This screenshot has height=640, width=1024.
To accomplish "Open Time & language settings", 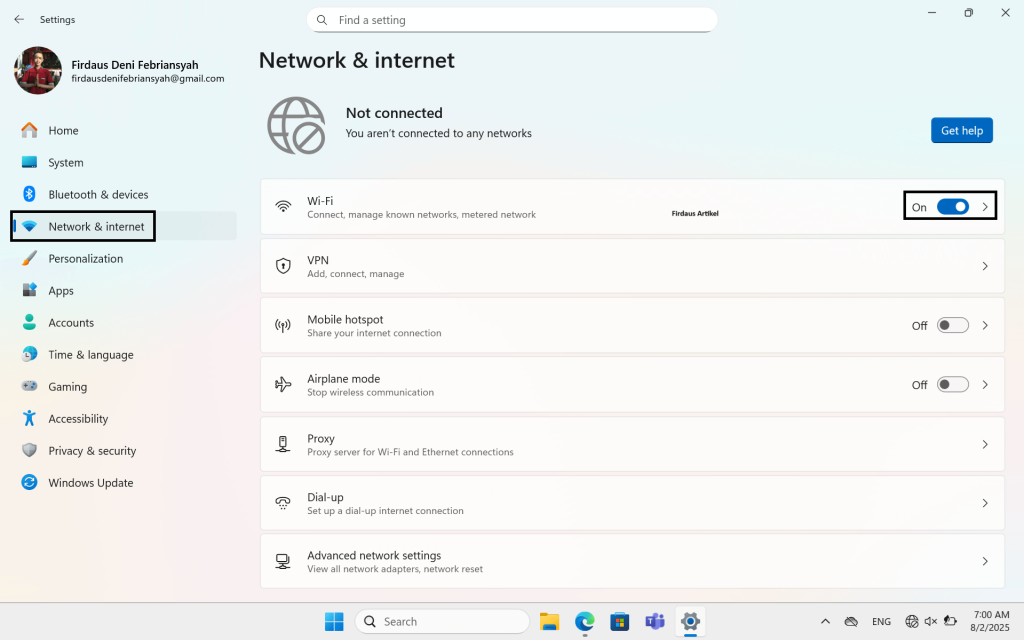I will point(92,354).
